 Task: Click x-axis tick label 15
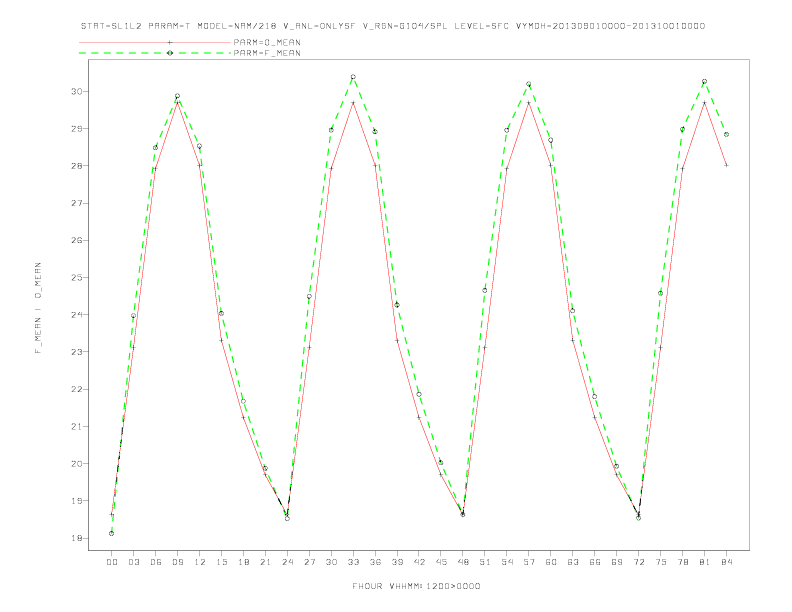221,562
